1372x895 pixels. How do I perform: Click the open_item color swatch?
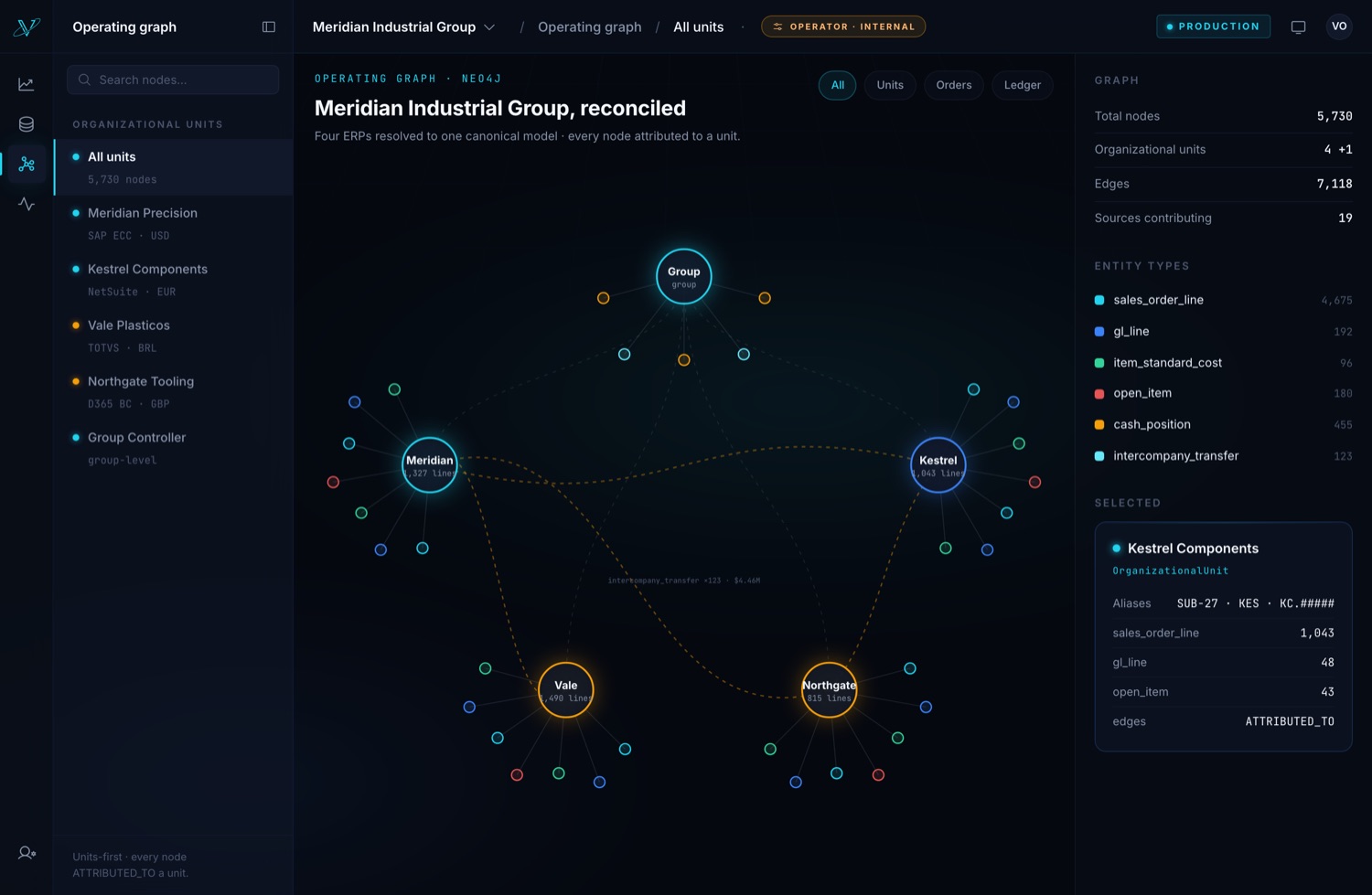[1099, 393]
